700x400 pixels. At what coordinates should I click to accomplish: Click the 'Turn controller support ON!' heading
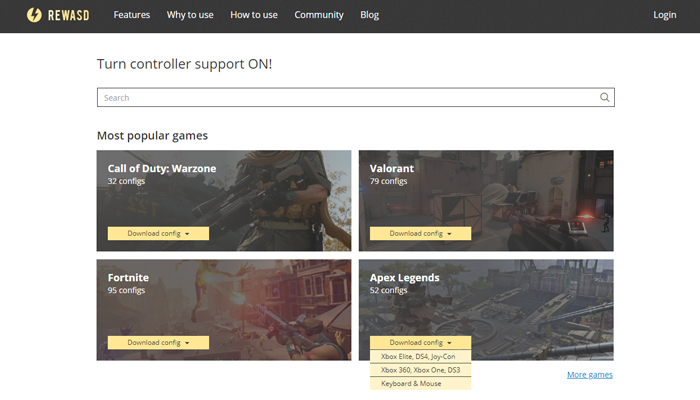tap(184, 64)
